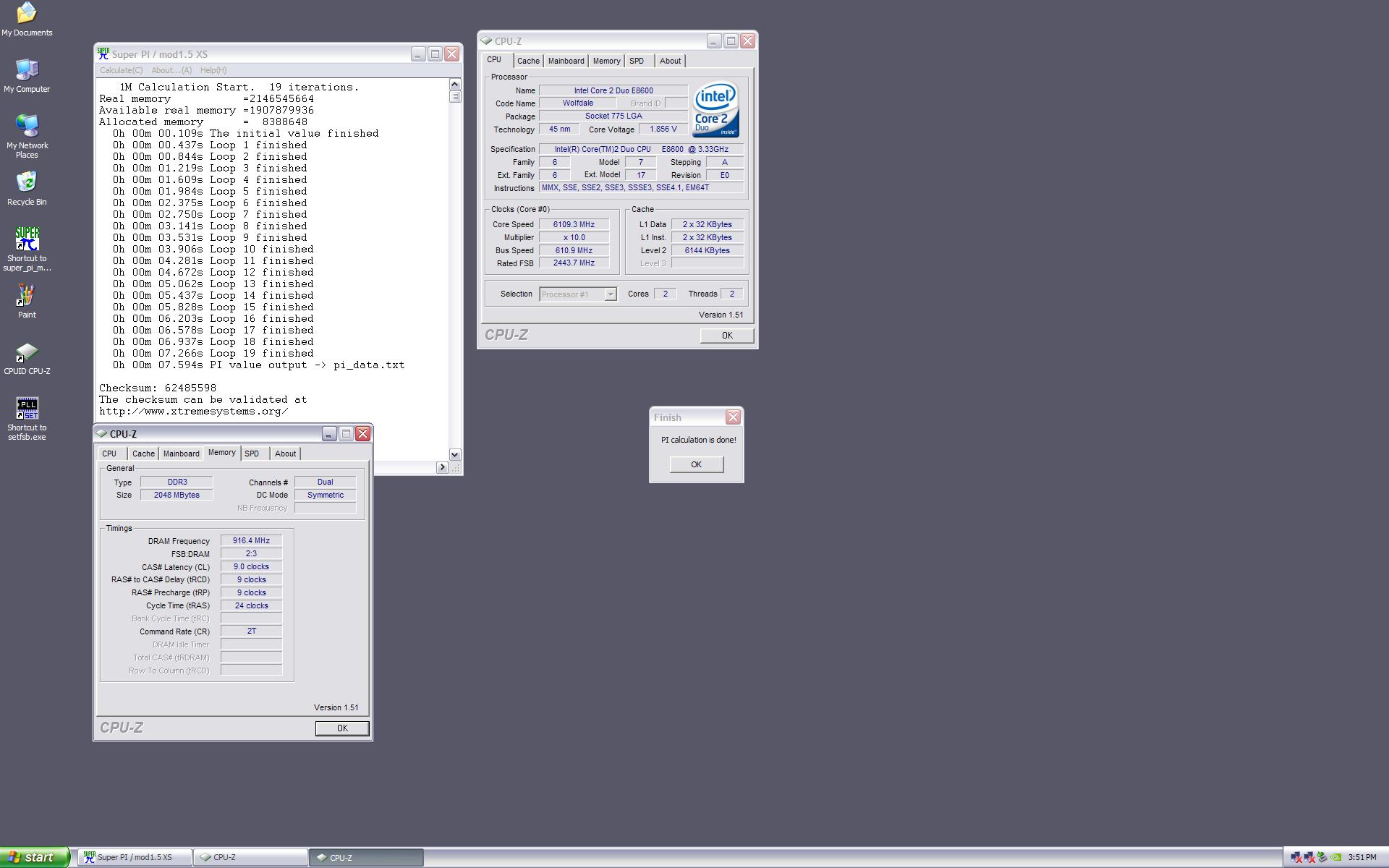Confirm OK in PI calculation done dialog
The width and height of the screenshot is (1389, 868).
pyautogui.click(x=696, y=464)
